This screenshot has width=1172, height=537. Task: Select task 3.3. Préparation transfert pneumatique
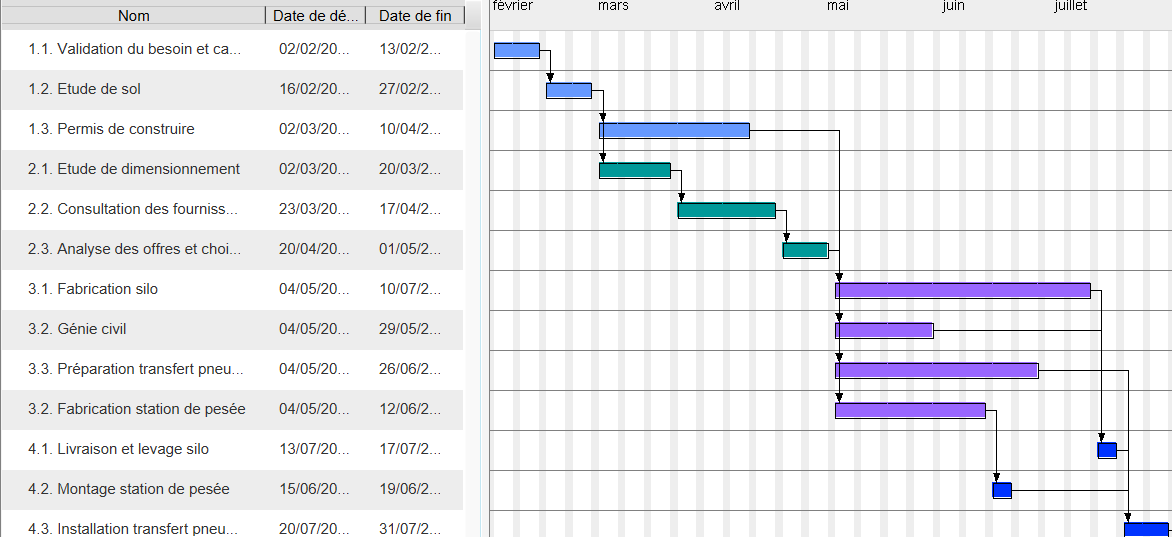point(232,370)
